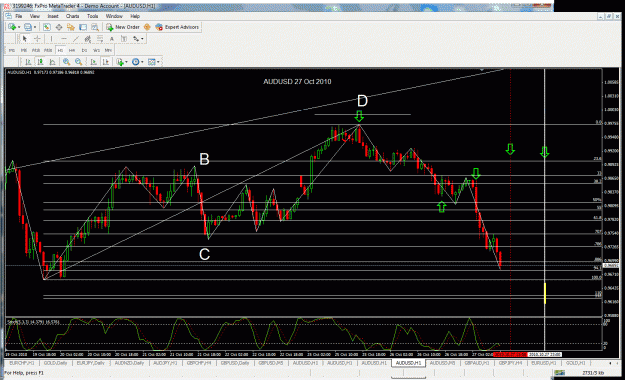Select the Fibonacci retracement tool
625x380 pixels.
pos(100,39)
